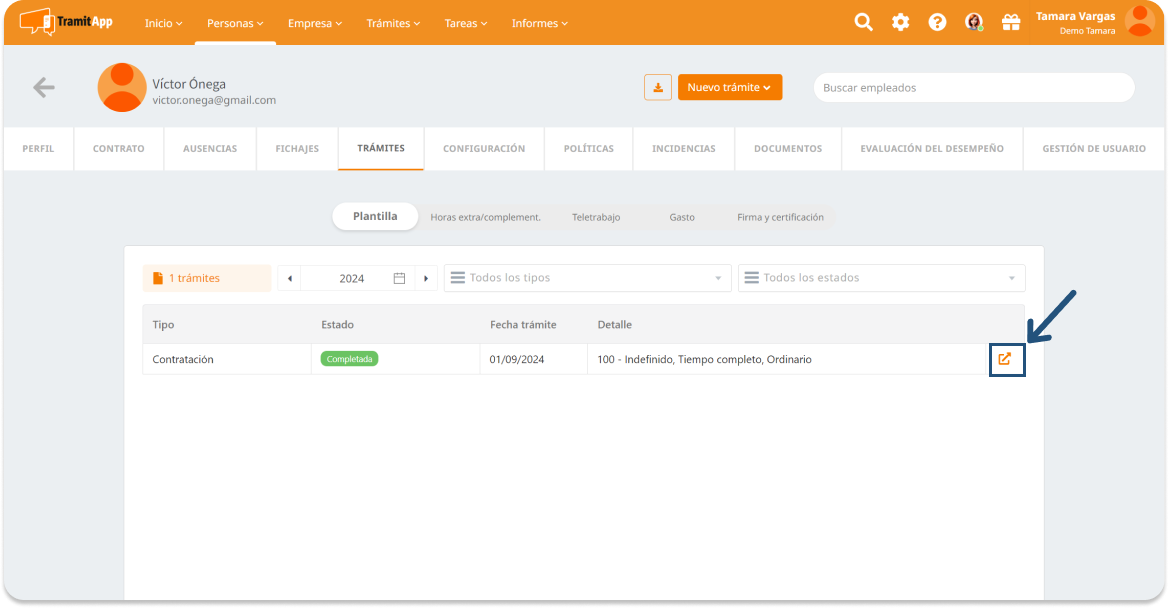
Task: Click the orange download icon button
Action: pyautogui.click(x=657, y=88)
